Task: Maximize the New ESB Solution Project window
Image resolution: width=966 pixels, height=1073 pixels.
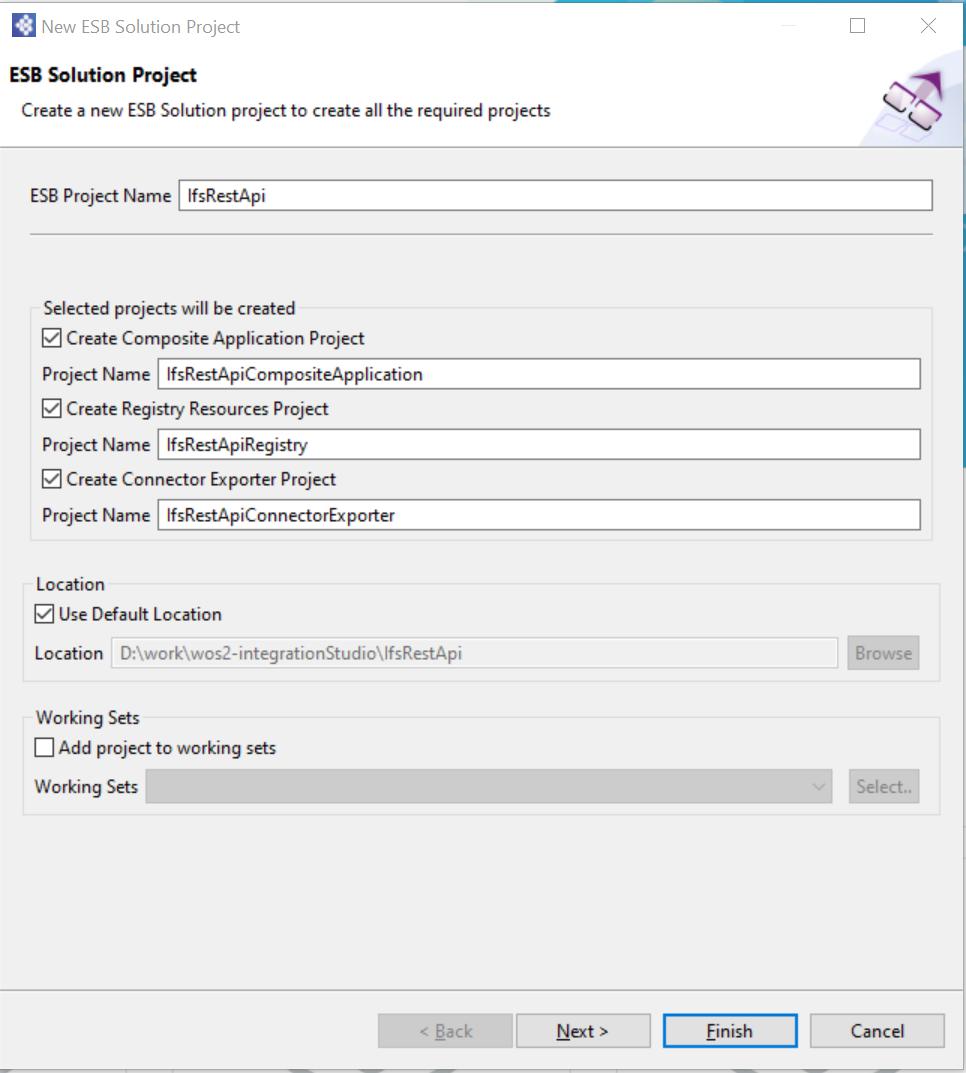Action: point(857,27)
